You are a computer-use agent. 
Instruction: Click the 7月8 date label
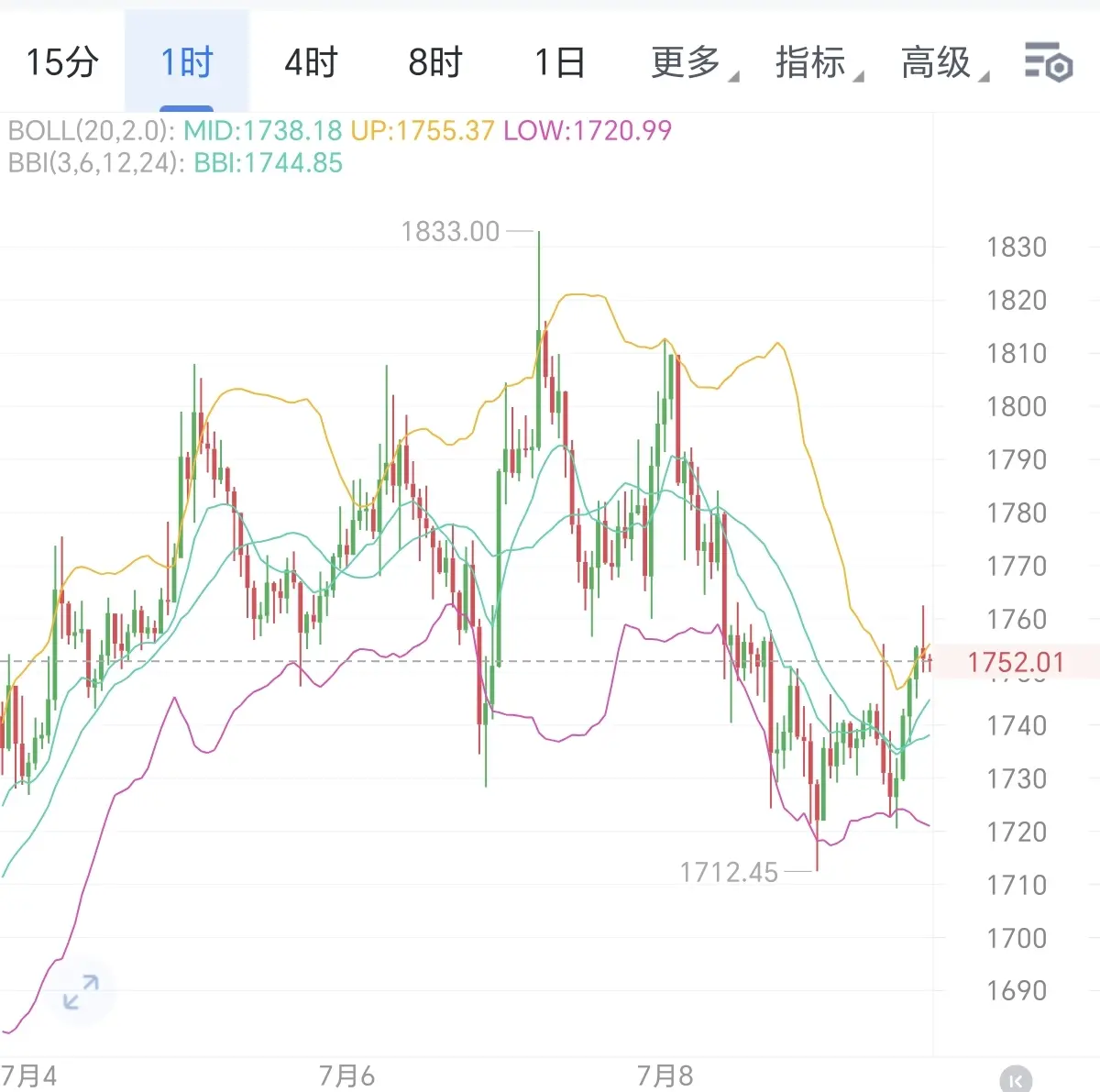(x=665, y=1075)
